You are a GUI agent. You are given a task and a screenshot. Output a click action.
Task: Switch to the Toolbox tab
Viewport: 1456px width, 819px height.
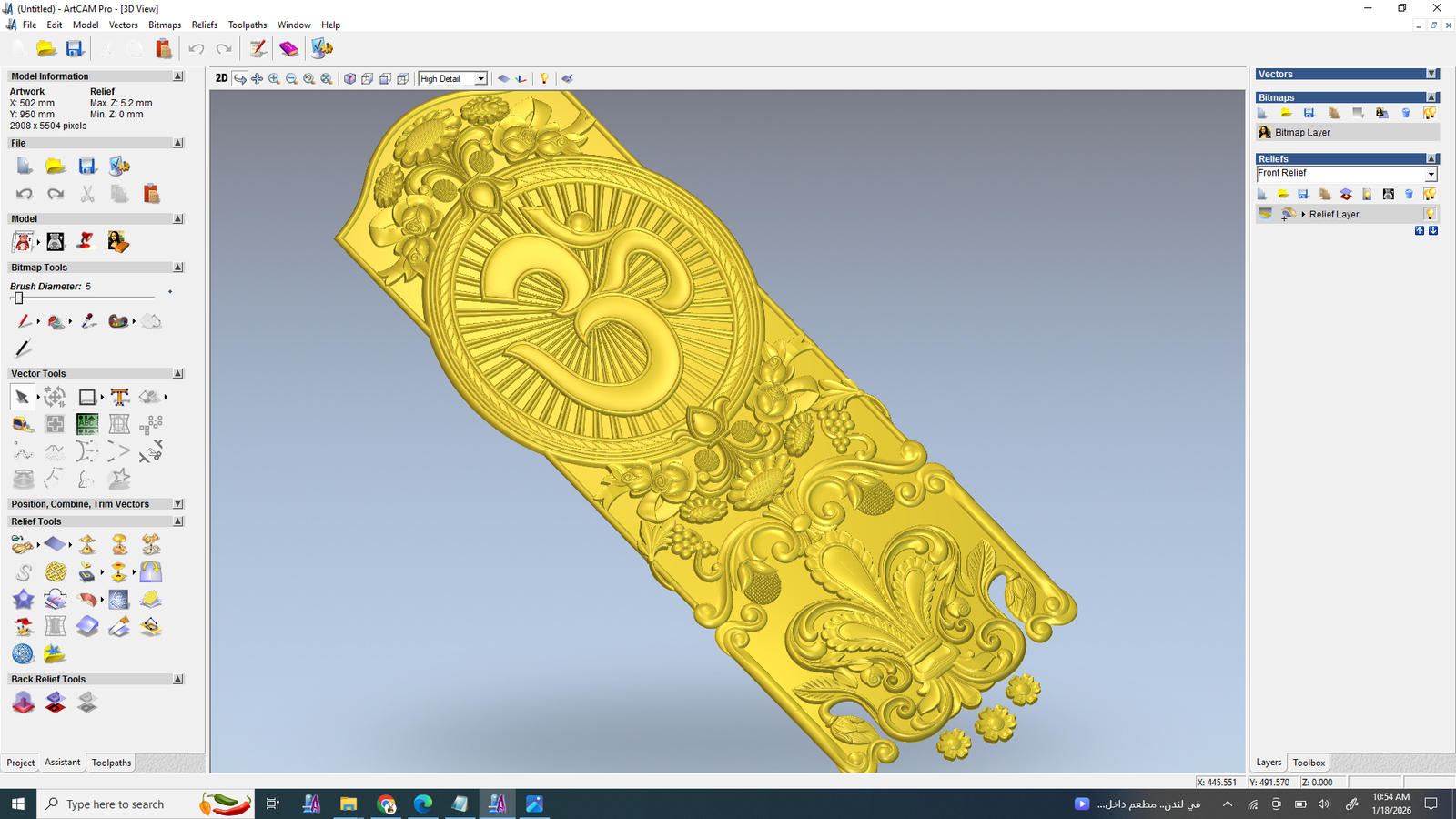1309,763
